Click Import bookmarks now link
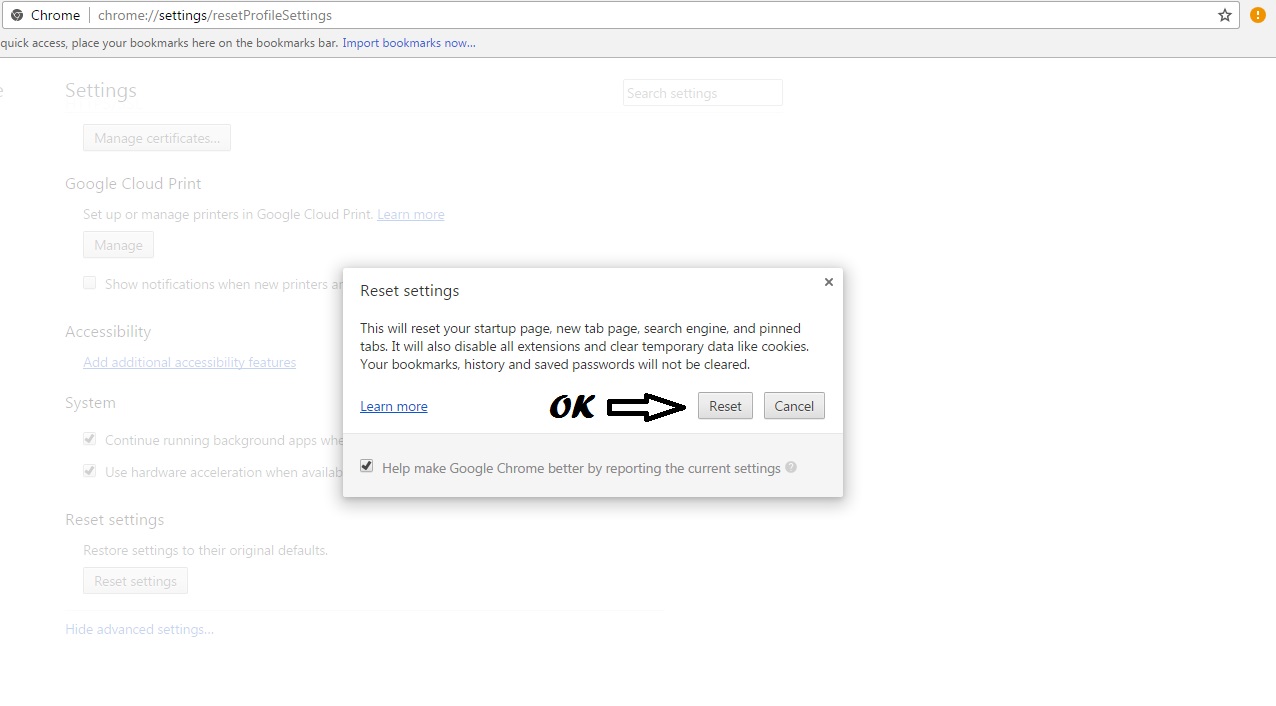1276x706 pixels. tap(409, 43)
